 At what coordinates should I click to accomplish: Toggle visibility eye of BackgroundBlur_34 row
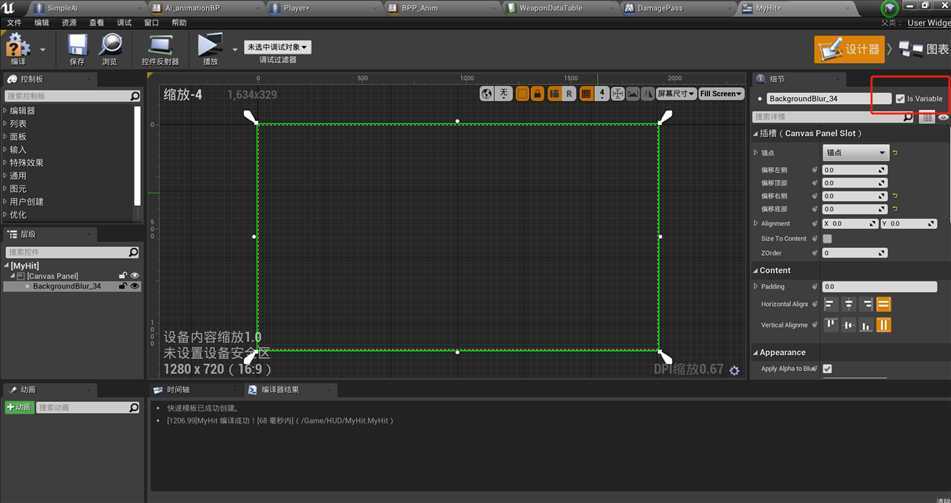135,286
